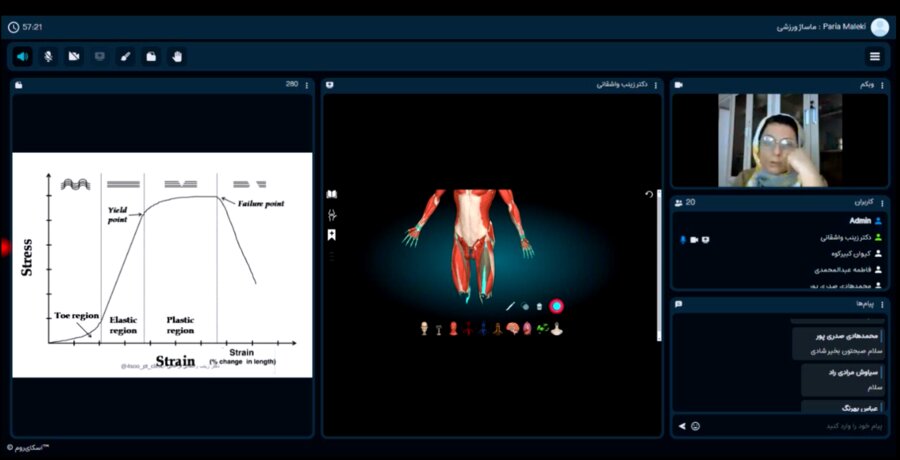The image size is (900, 460).
Task: Click the pink and cyan color circle
Action: point(556,305)
